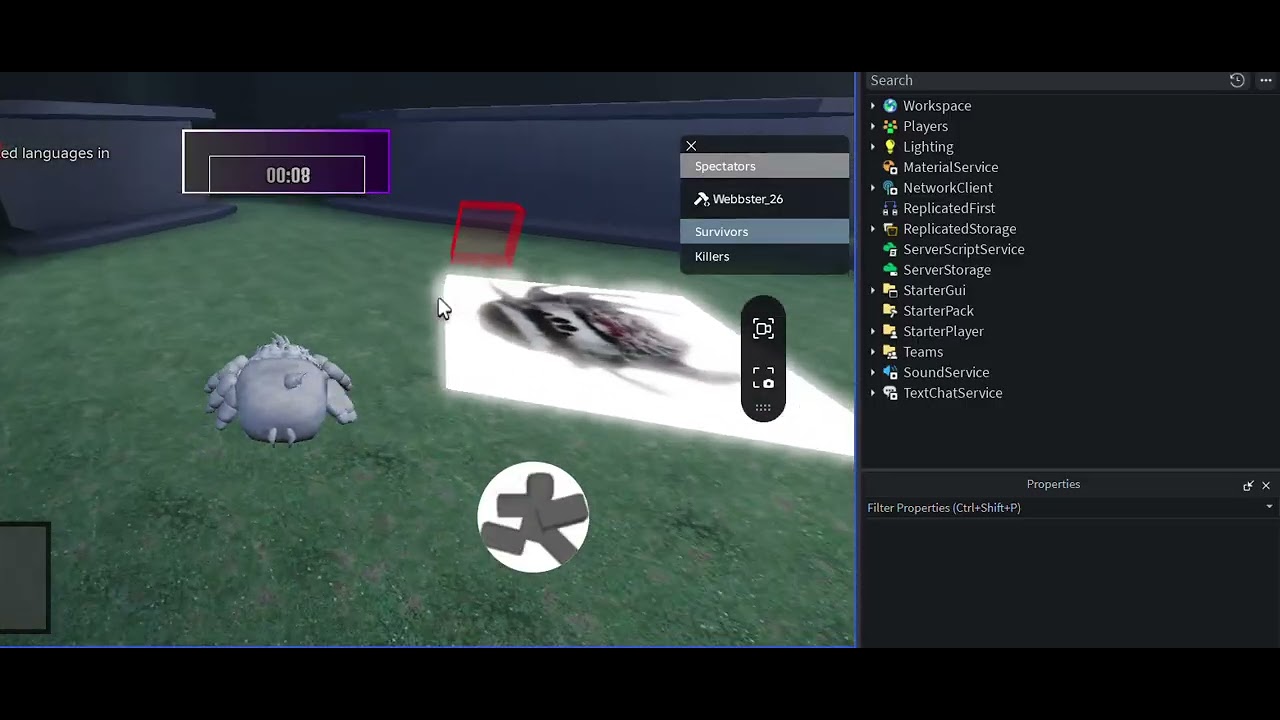Click the Spectators team header
Screen dimensions: 1280x720
pyautogui.click(x=765, y=166)
